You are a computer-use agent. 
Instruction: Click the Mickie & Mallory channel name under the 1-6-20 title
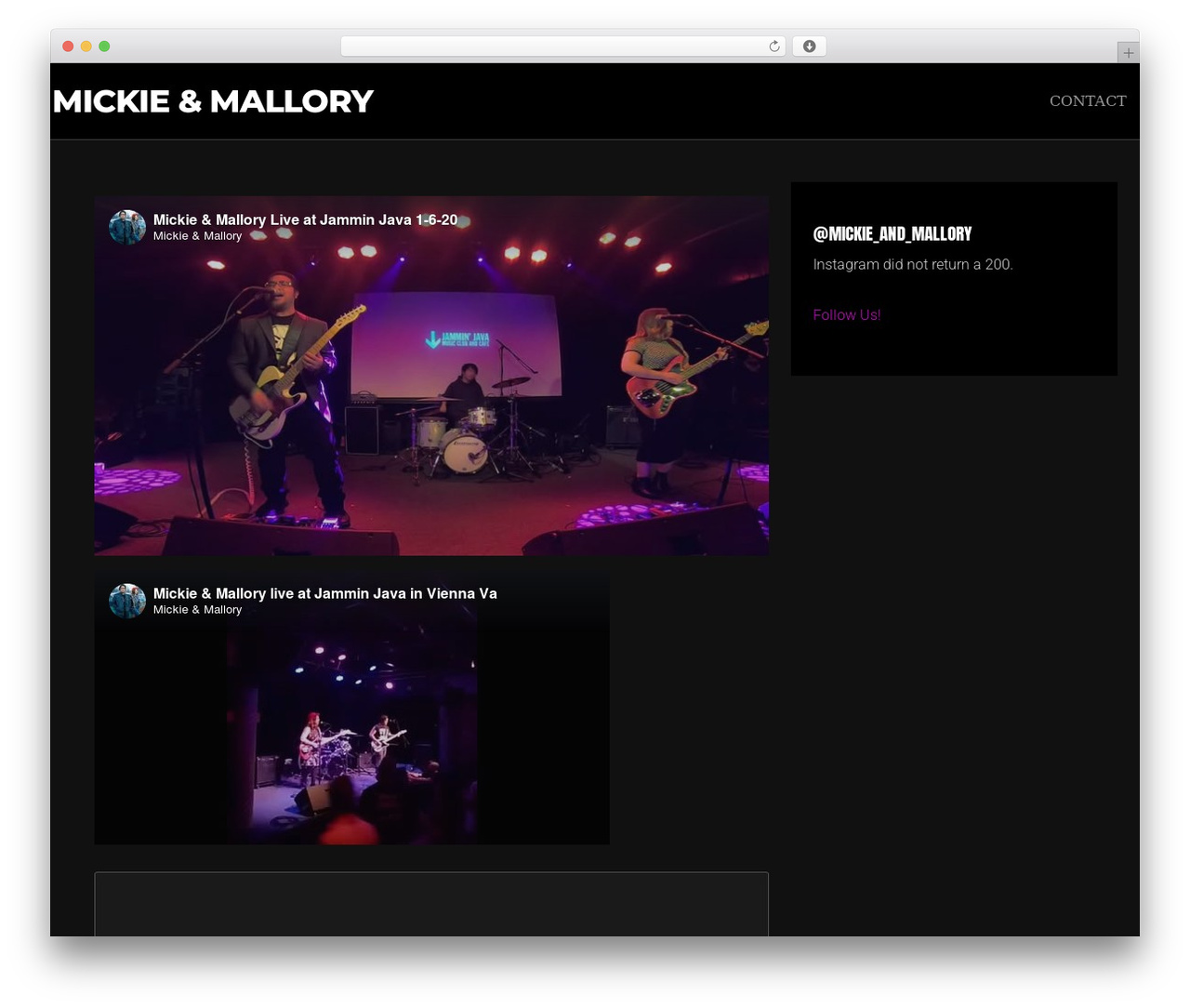coord(197,236)
